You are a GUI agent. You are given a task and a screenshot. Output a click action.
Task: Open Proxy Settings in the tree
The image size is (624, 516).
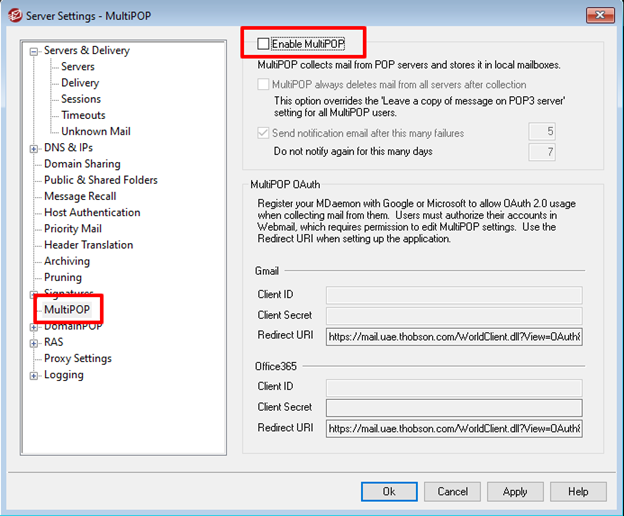(x=78, y=359)
